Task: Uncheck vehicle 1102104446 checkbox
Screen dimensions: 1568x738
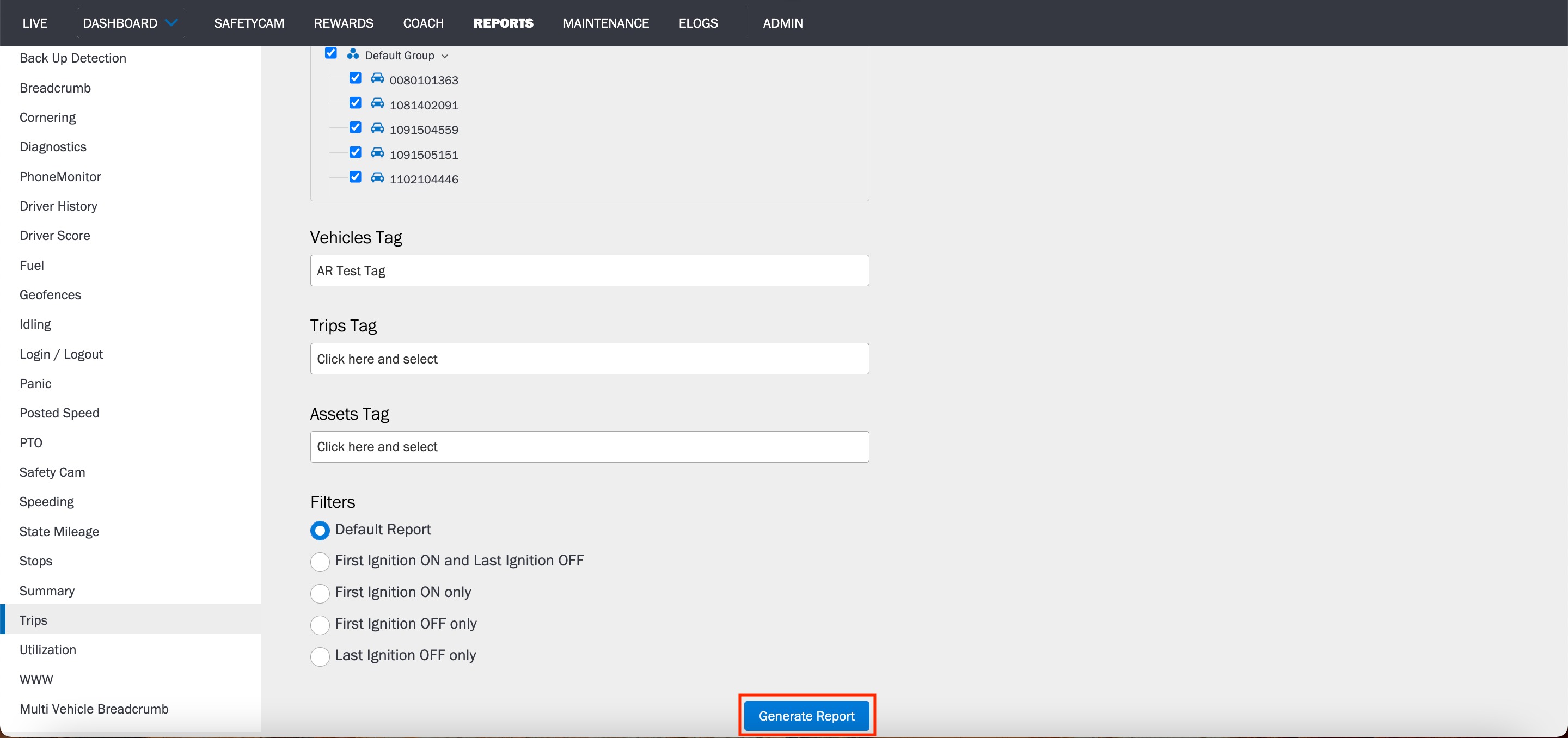Action: point(356,177)
